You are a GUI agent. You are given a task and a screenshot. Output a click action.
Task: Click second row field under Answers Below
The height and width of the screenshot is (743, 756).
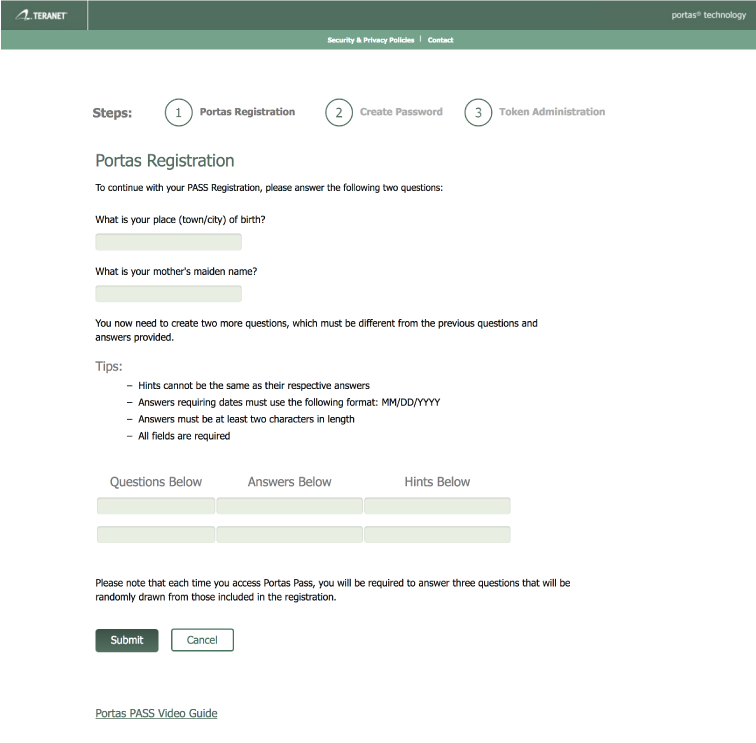[289, 535]
